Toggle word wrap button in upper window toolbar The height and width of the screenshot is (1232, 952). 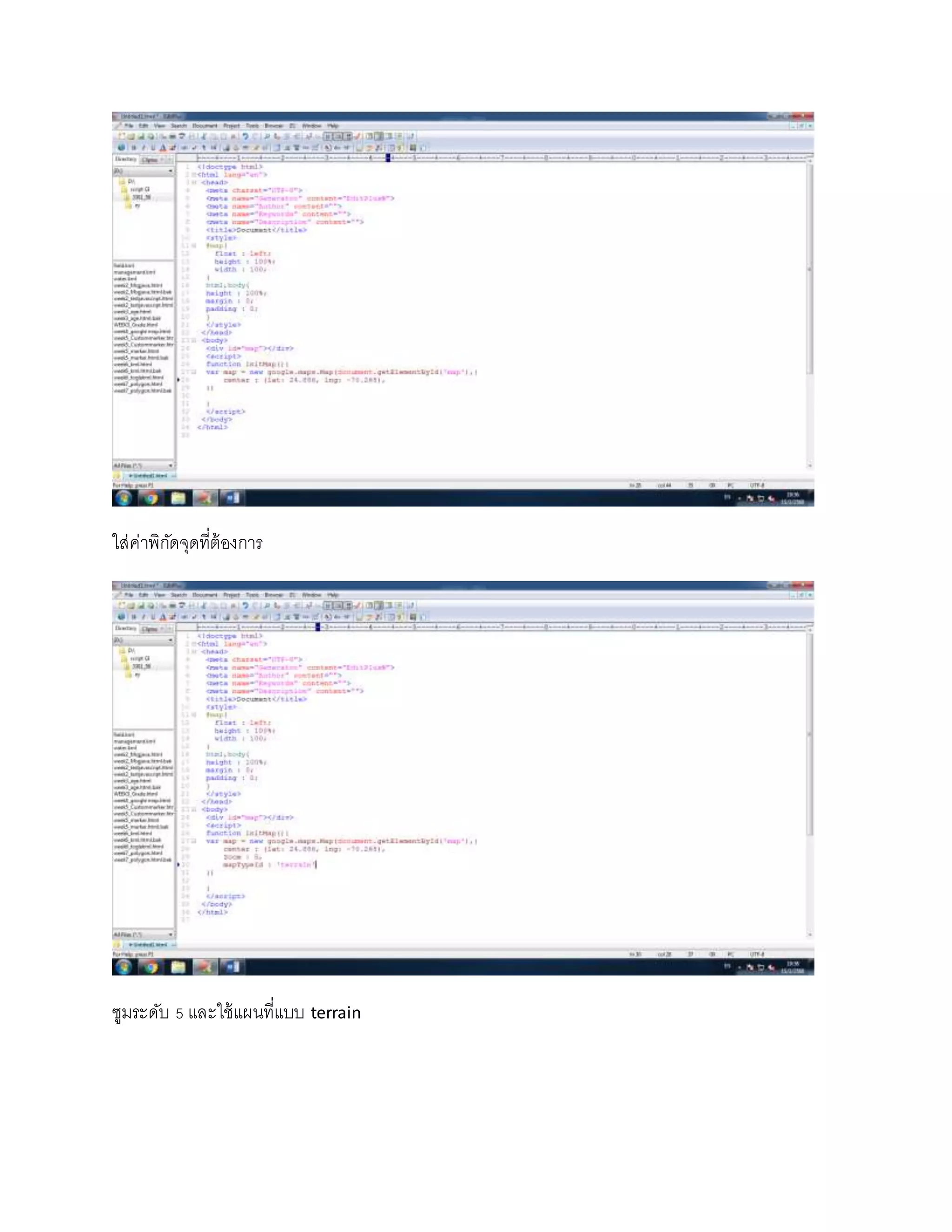pos(328,137)
